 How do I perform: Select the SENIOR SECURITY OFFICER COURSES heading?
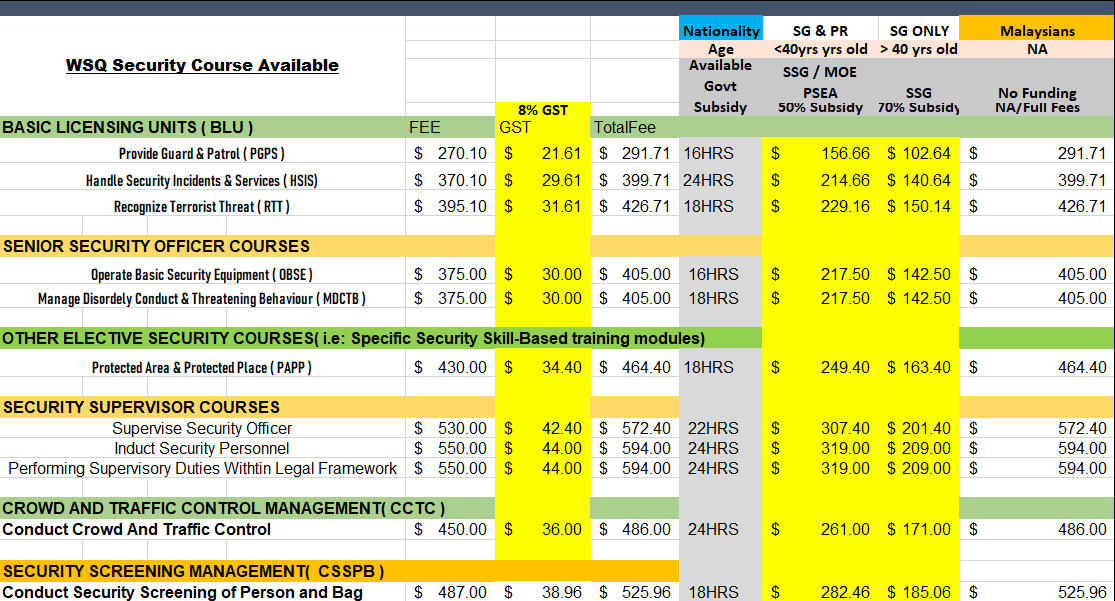(156, 246)
